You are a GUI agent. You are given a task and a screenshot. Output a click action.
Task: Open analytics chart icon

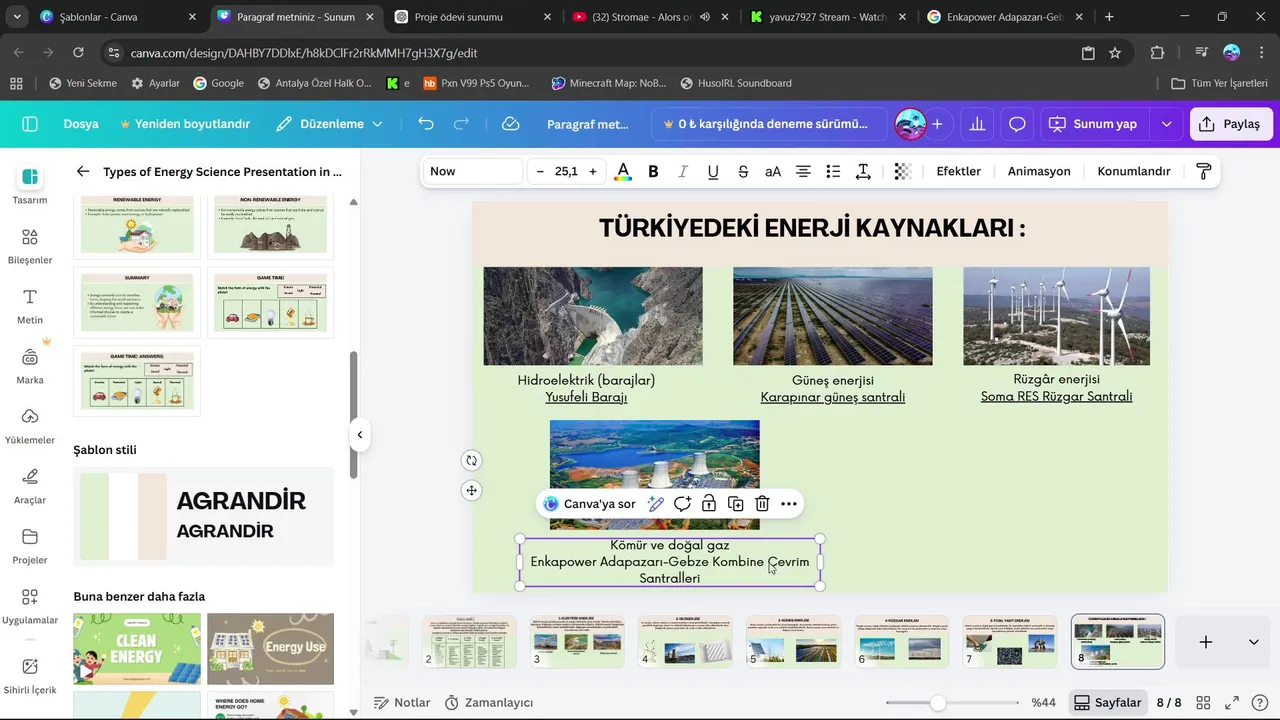click(x=977, y=124)
